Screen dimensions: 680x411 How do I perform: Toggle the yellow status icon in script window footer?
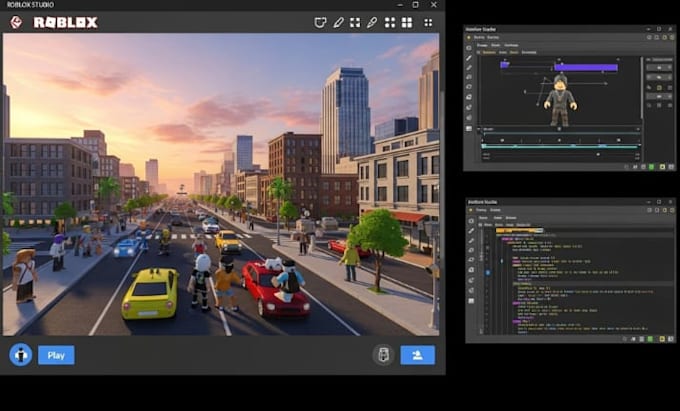[662, 339]
